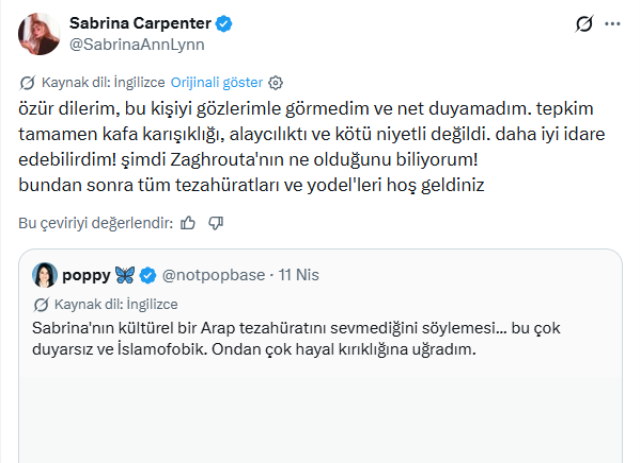
Task: Click poppy's profile avatar in quoted tweet
Action: pos(45,273)
